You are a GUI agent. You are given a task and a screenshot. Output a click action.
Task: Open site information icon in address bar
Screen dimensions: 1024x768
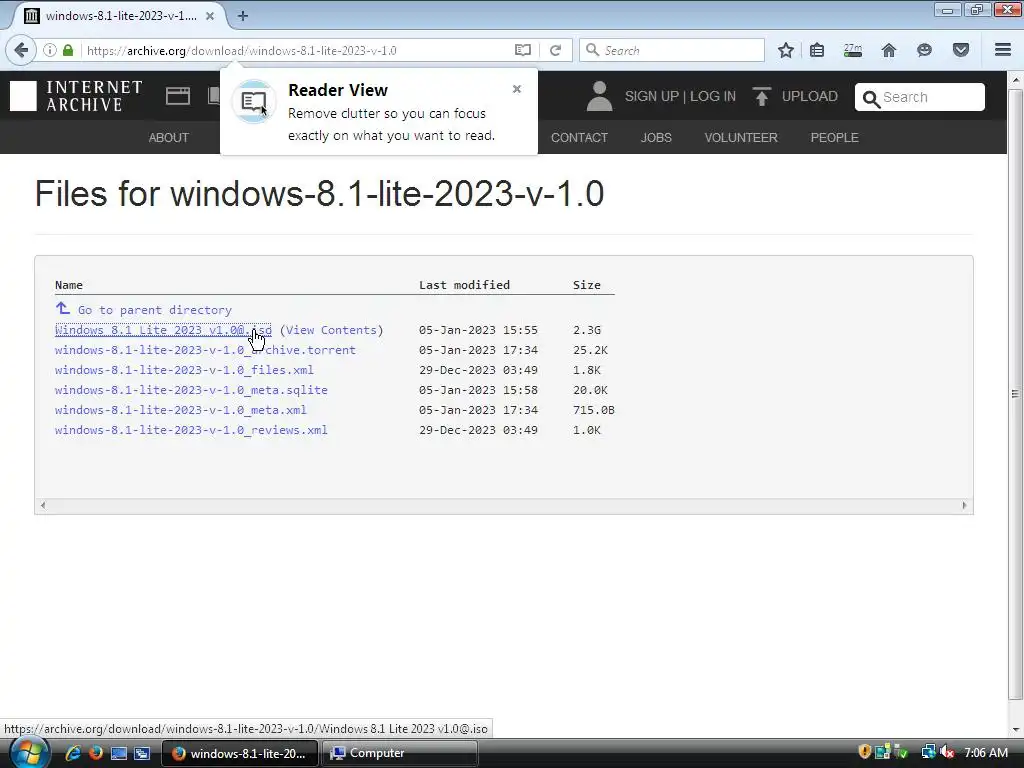coord(50,50)
